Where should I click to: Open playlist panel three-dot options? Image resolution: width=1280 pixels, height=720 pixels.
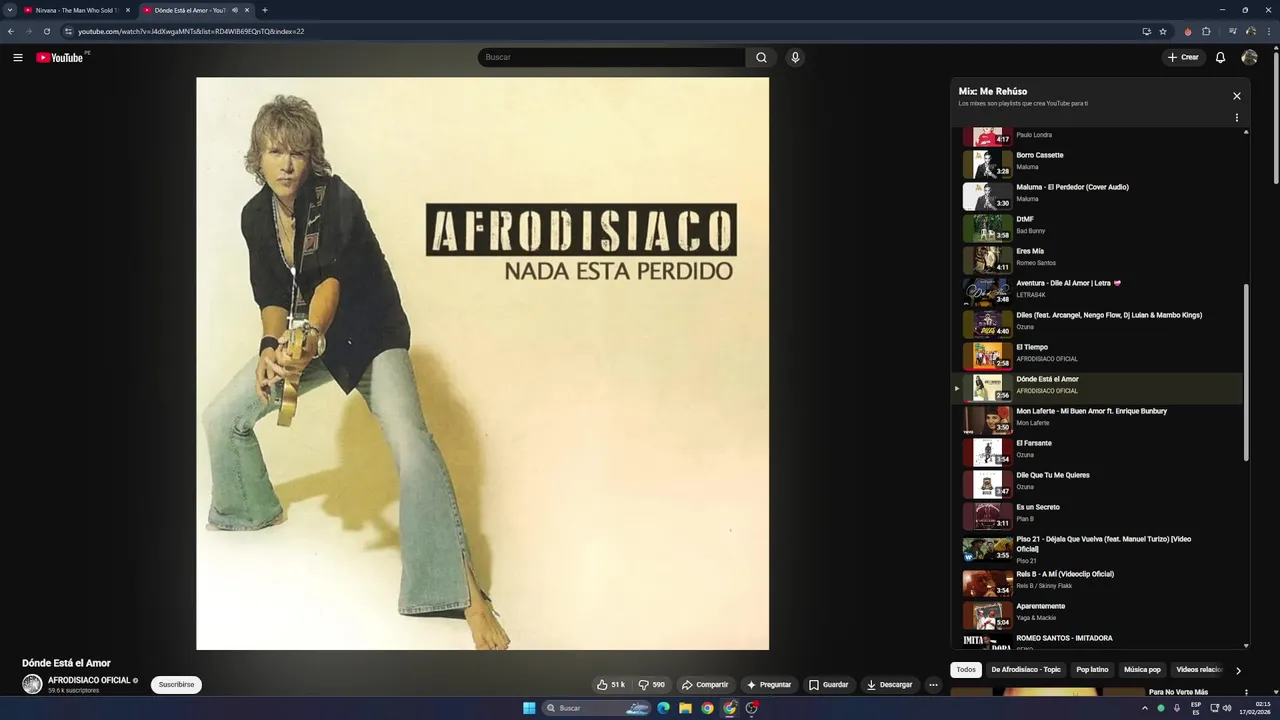(1237, 117)
